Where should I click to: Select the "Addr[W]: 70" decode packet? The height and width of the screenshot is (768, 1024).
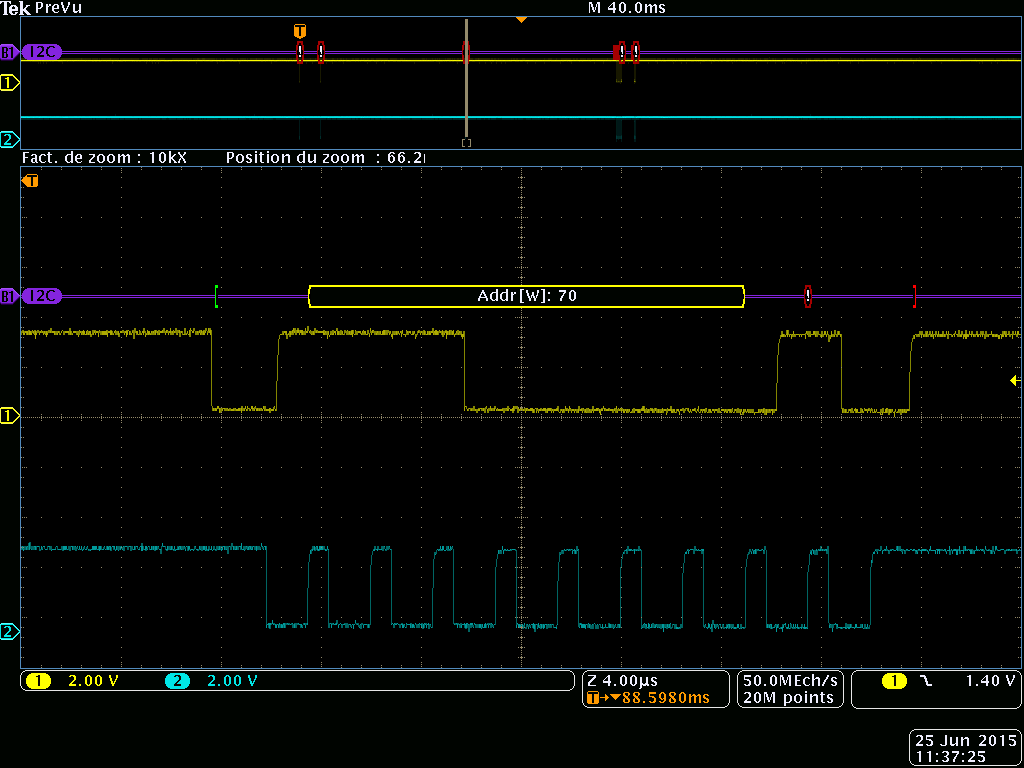pos(526,296)
